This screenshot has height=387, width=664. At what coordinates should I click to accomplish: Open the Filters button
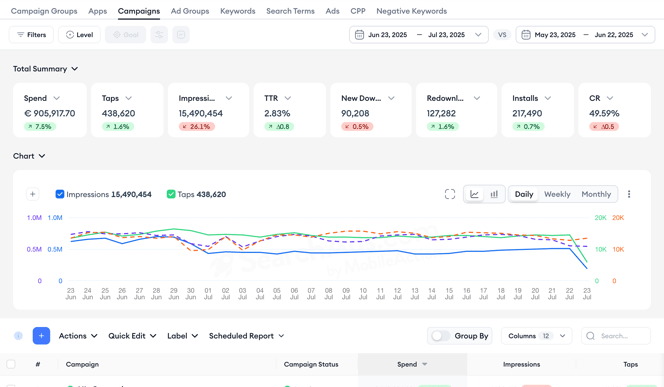(x=31, y=35)
